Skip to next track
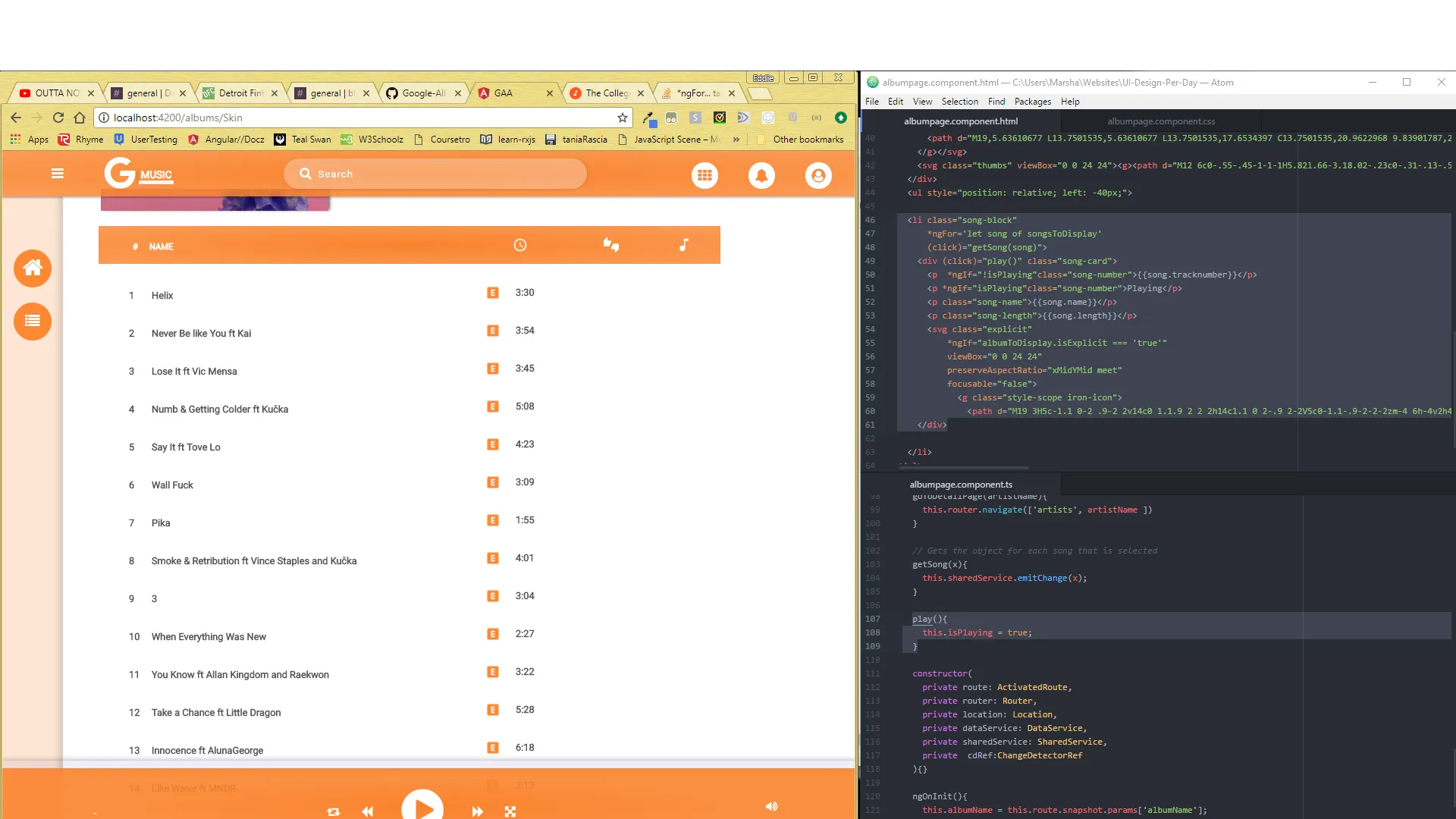The width and height of the screenshot is (1456, 819). pyautogui.click(x=477, y=811)
